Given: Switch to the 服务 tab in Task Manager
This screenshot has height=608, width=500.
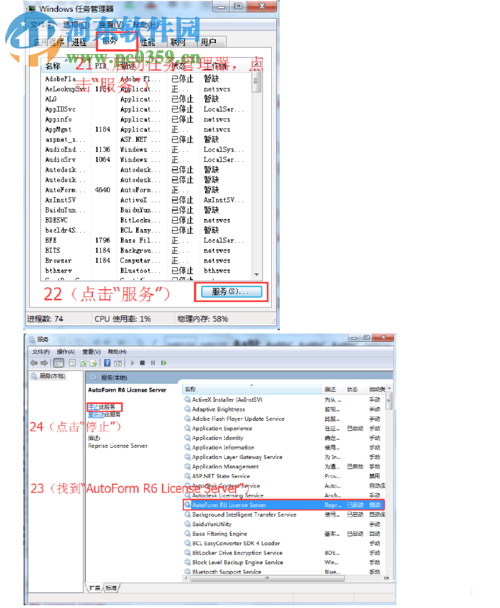Looking at the screenshot, I should [110, 41].
